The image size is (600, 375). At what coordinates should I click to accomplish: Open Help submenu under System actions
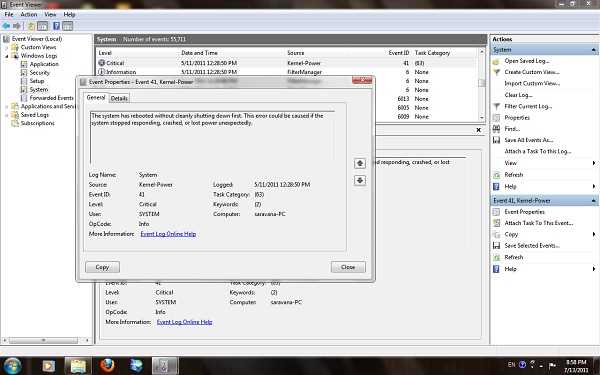[545, 186]
